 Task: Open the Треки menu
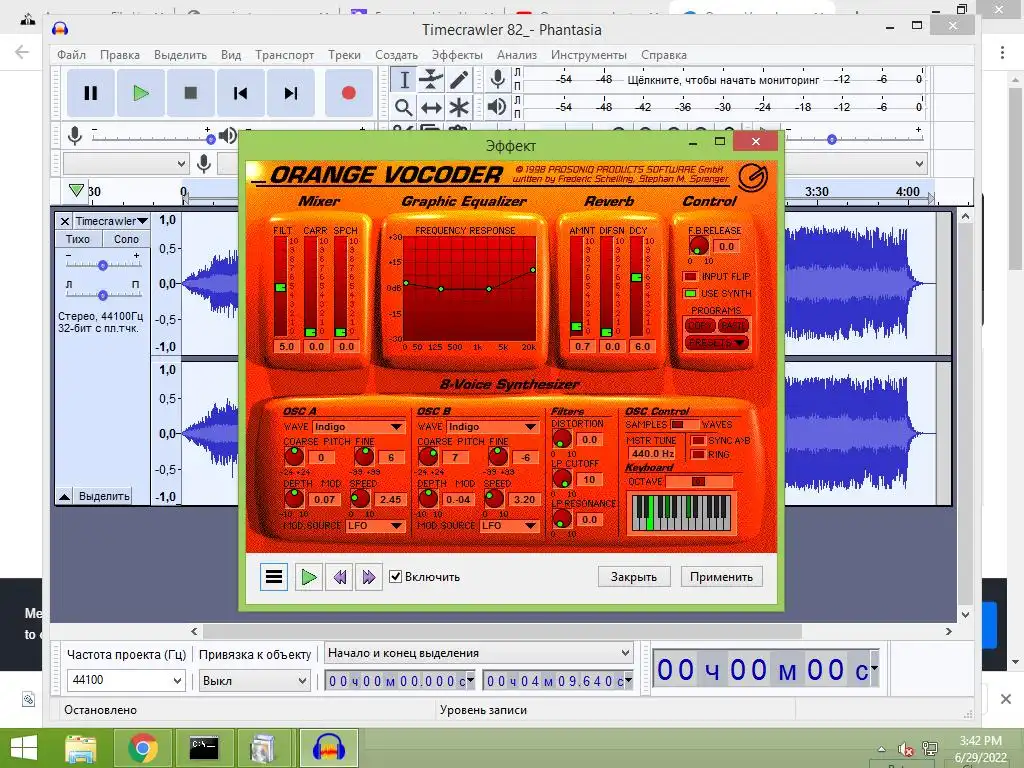[344, 55]
